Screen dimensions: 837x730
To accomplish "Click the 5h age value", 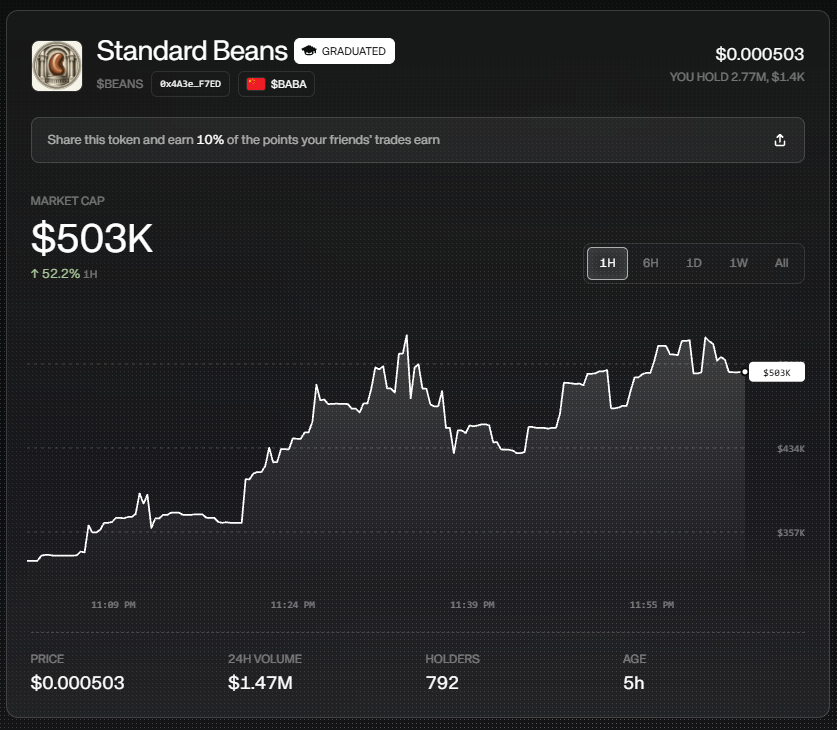I will 634,683.
